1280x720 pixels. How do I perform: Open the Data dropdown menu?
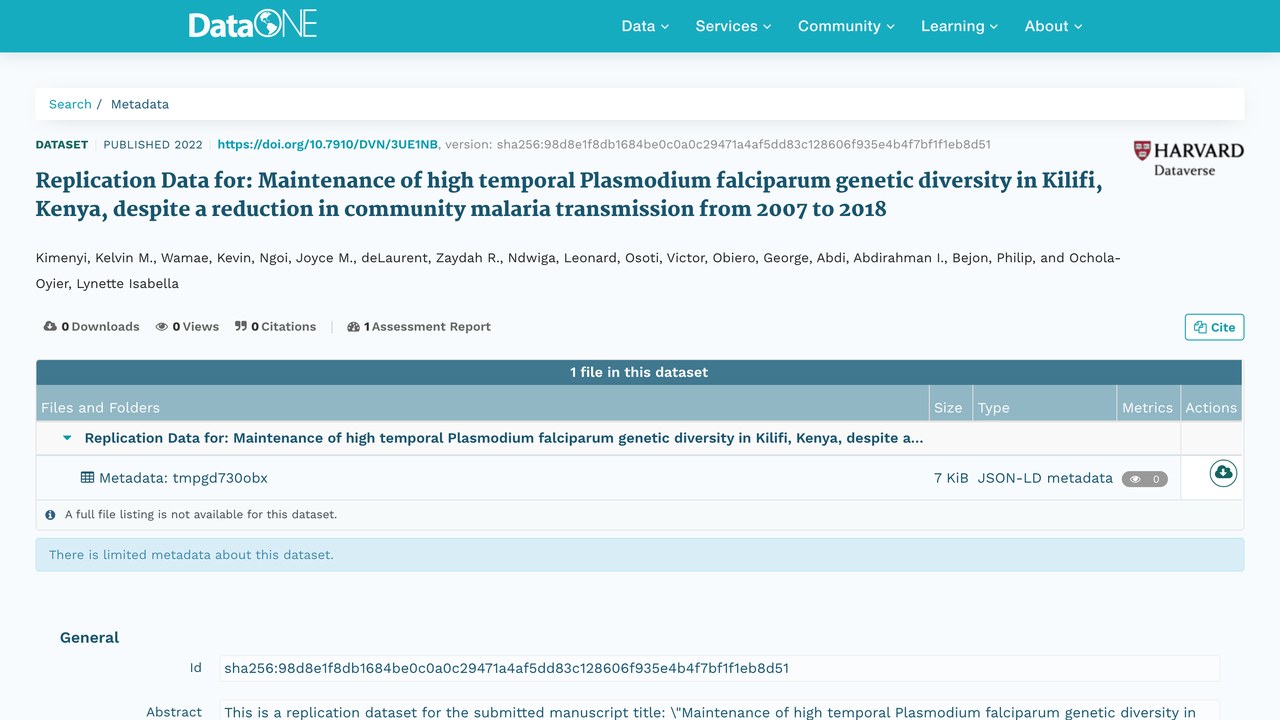click(x=645, y=26)
